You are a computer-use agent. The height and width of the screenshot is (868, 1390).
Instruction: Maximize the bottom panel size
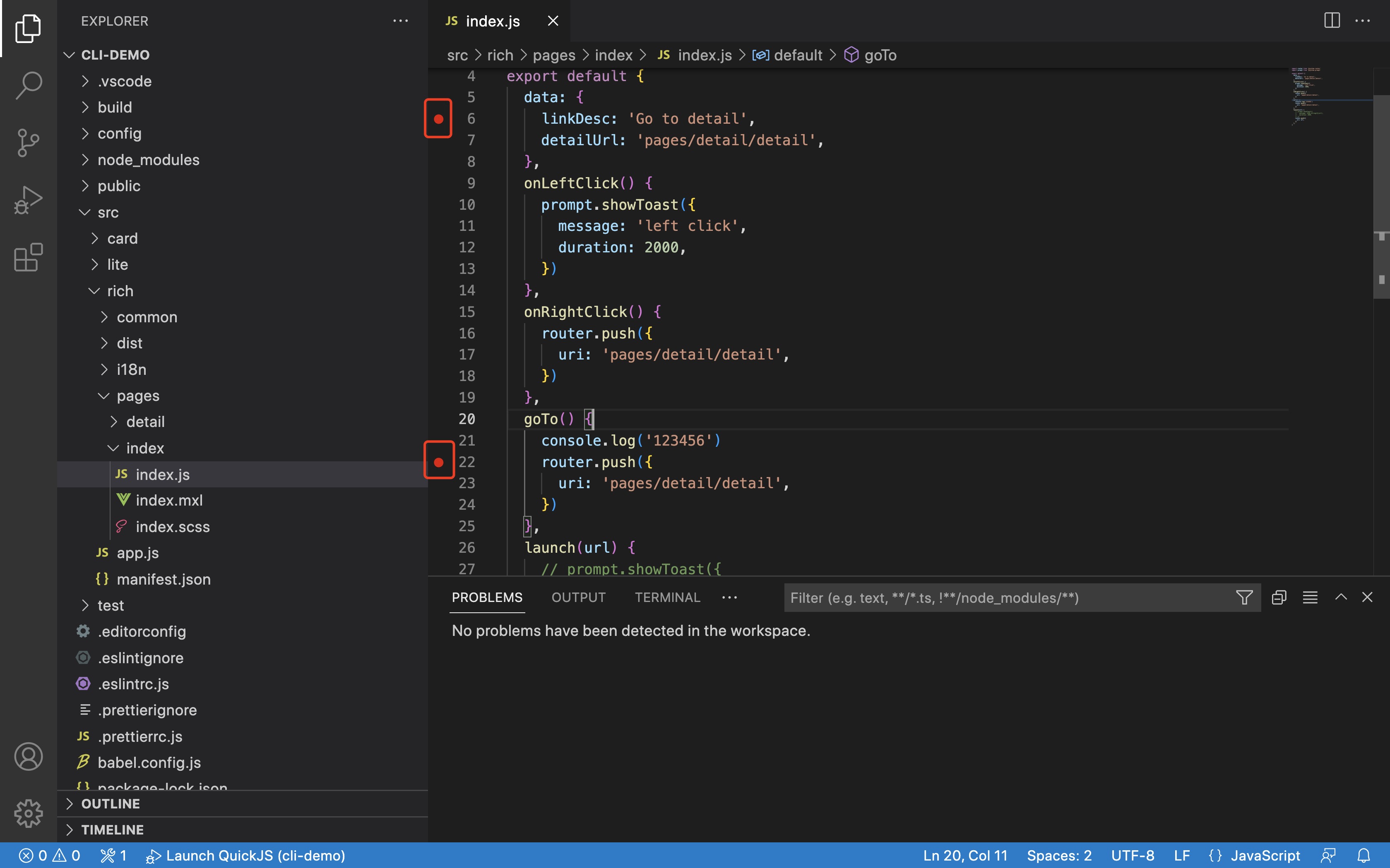[x=1341, y=597]
